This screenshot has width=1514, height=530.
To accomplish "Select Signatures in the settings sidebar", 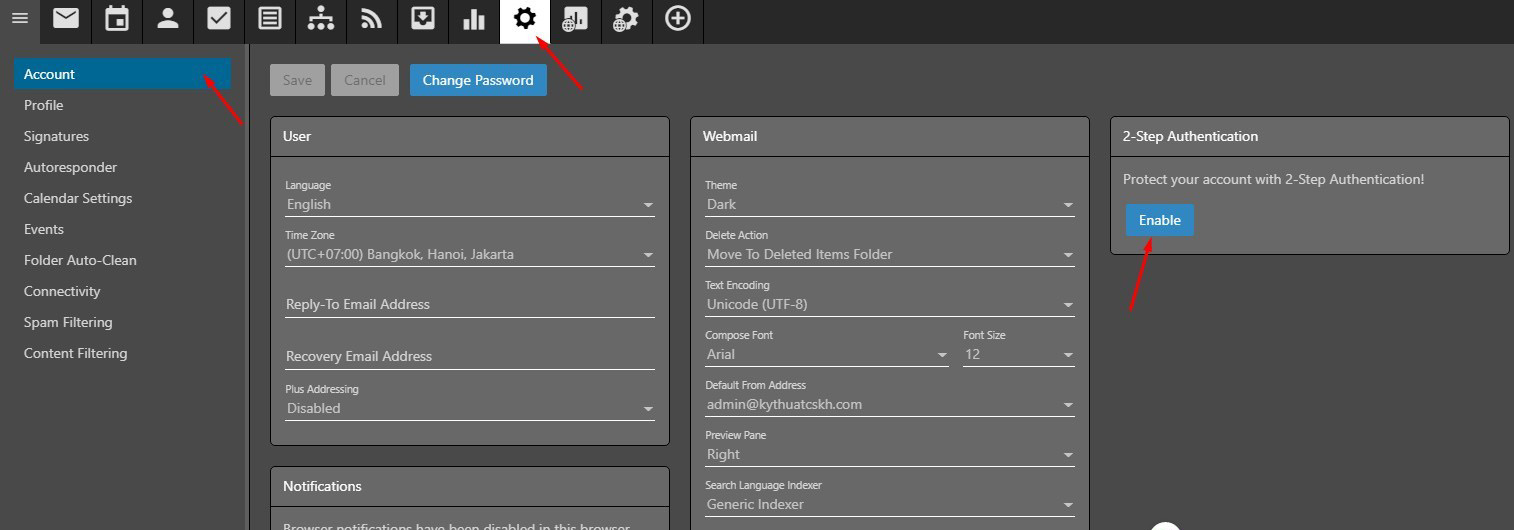I will (x=56, y=136).
